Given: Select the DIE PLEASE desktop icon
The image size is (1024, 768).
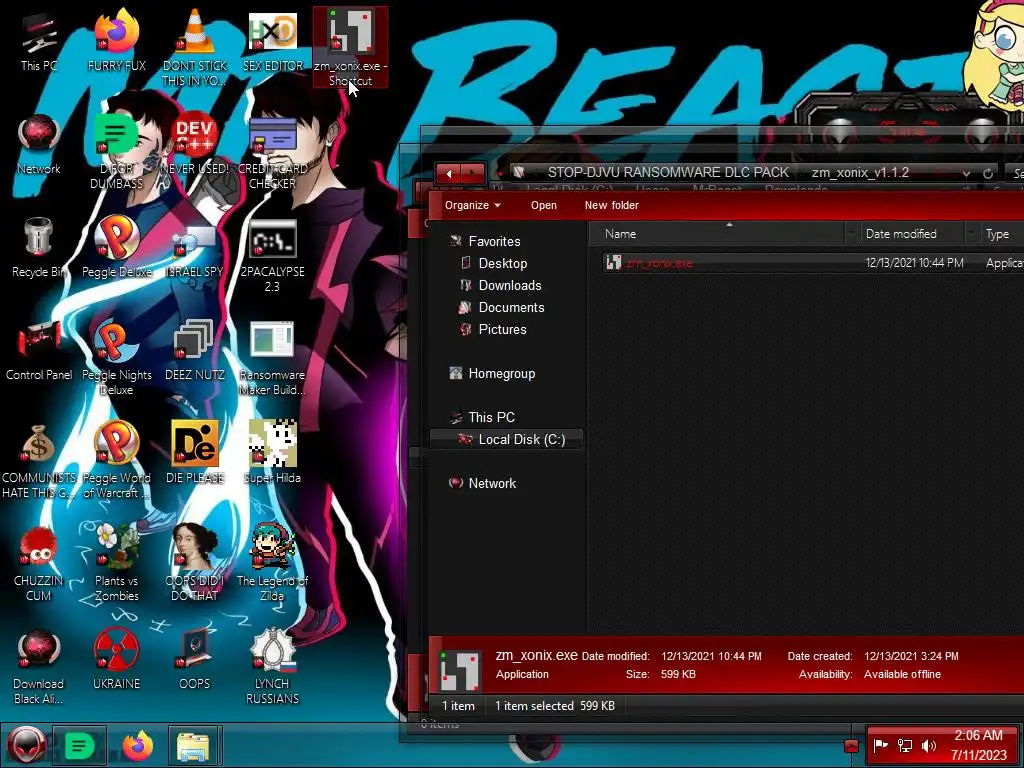Looking at the screenshot, I should [195, 453].
